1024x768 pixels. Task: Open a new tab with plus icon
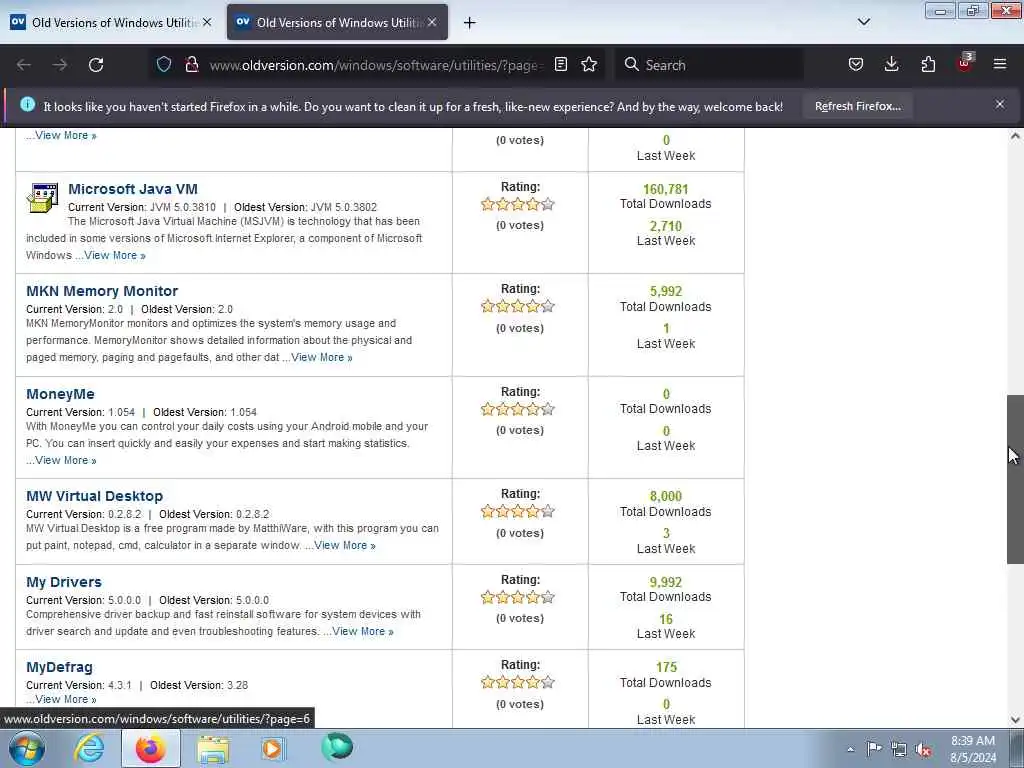tap(469, 23)
